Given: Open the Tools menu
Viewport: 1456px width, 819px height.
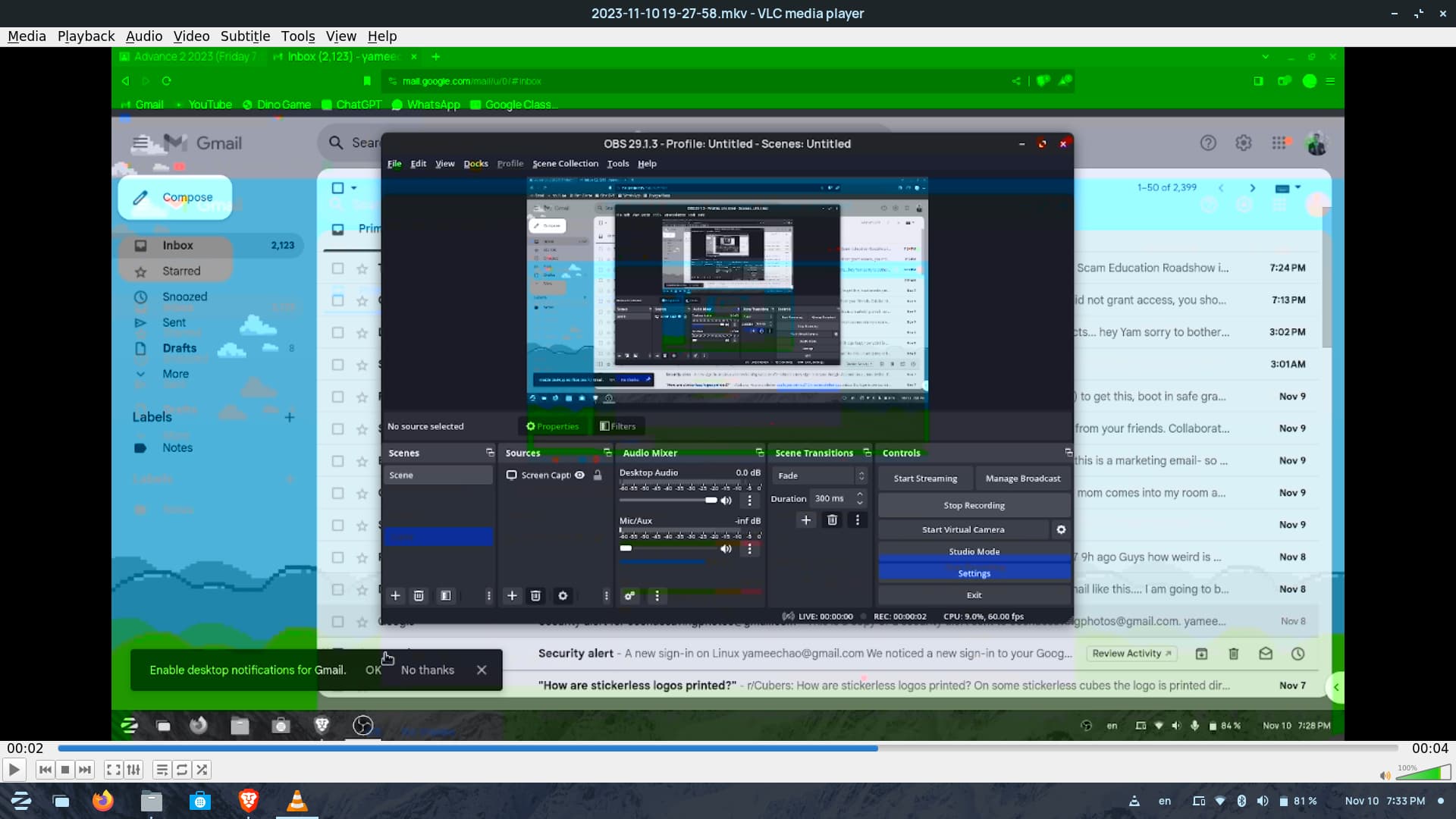Looking at the screenshot, I should click(297, 36).
